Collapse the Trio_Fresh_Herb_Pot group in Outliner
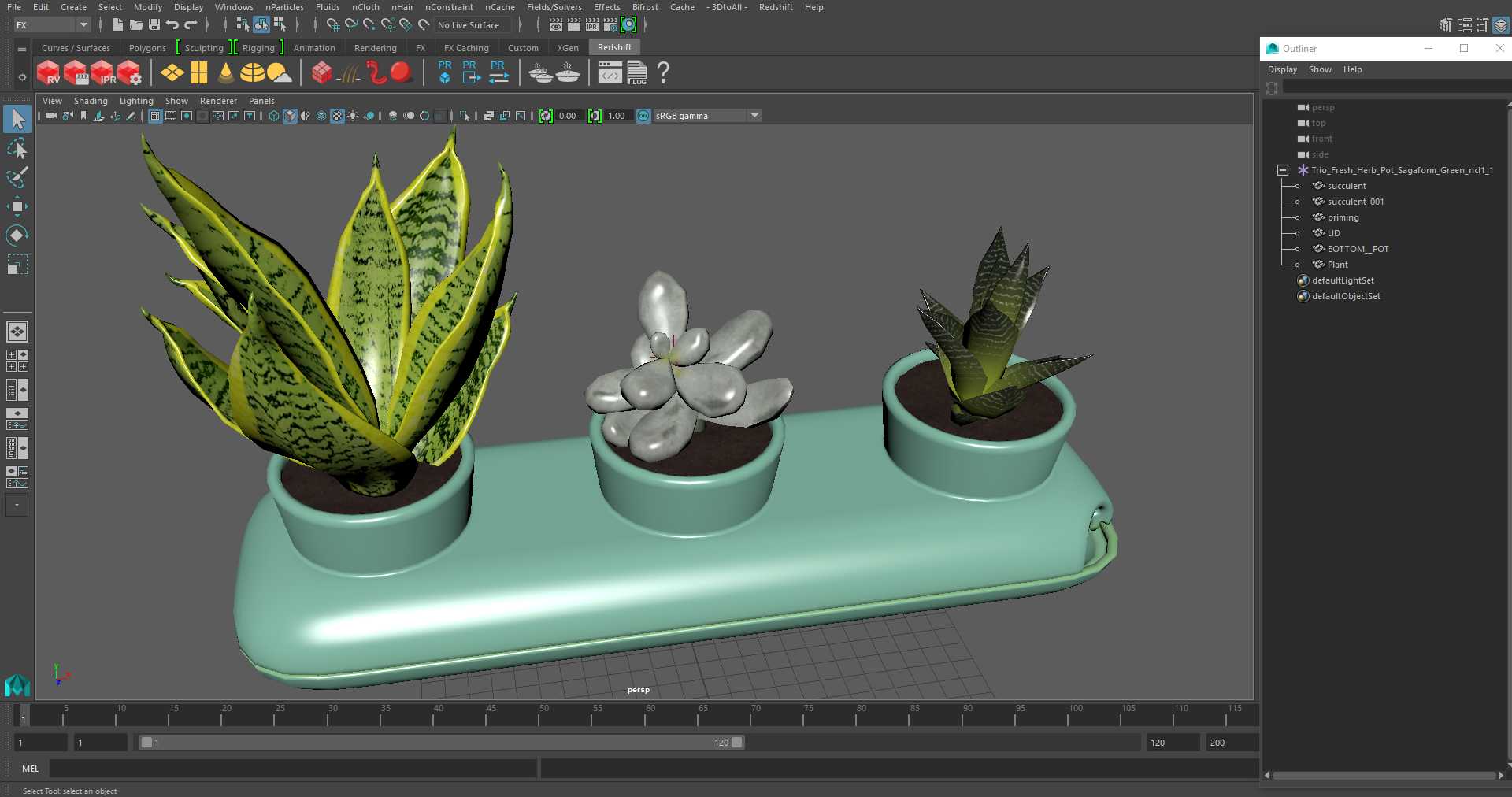Image resolution: width=1512 pixels, height=797 pixels. (x=1283, y=170)
